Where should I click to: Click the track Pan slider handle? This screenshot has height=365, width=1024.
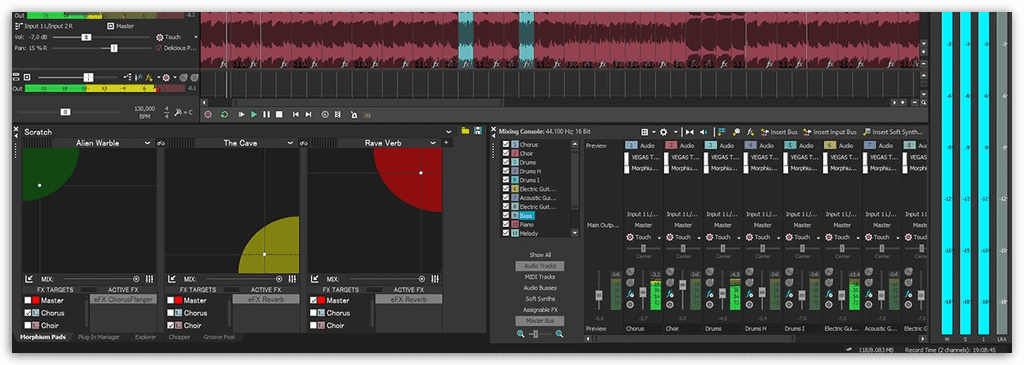click(114, 48)
